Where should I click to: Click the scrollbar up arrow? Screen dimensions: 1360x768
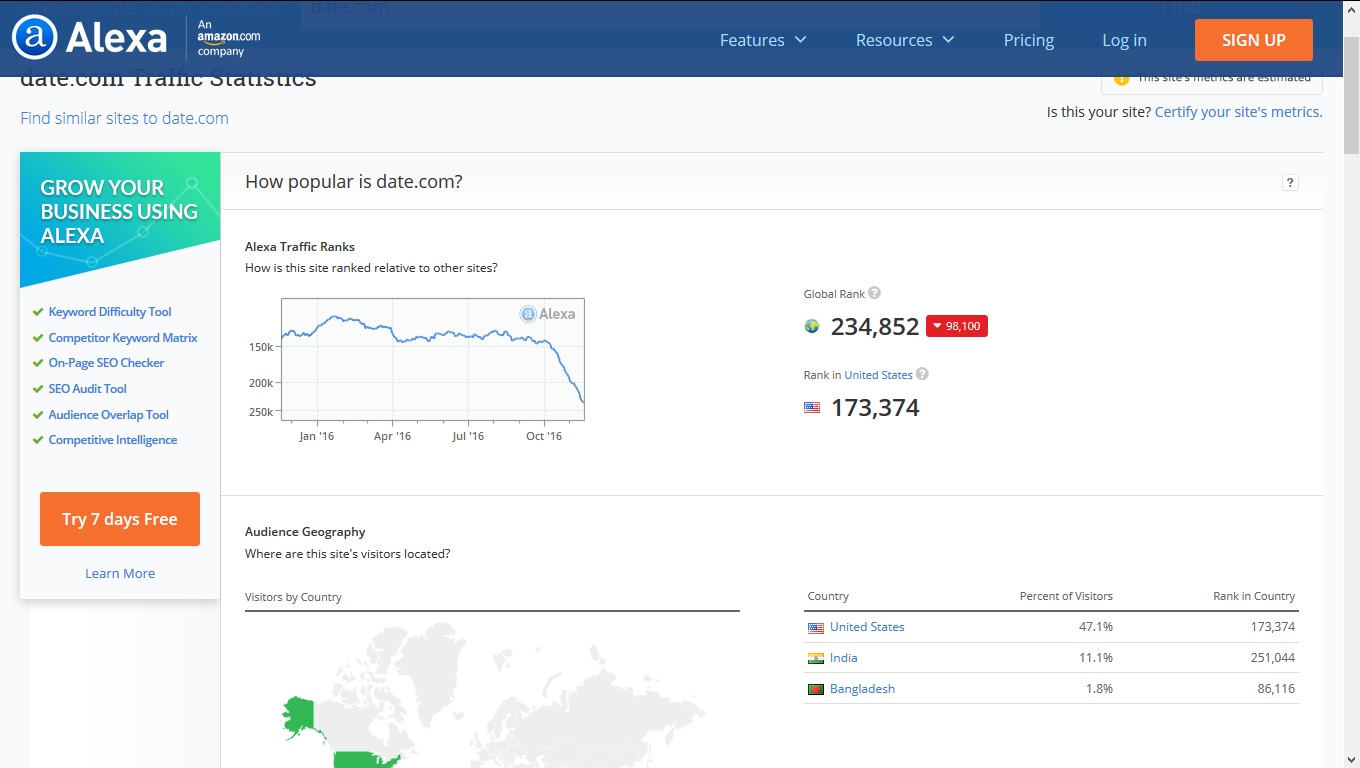[x=1351, y=8]
